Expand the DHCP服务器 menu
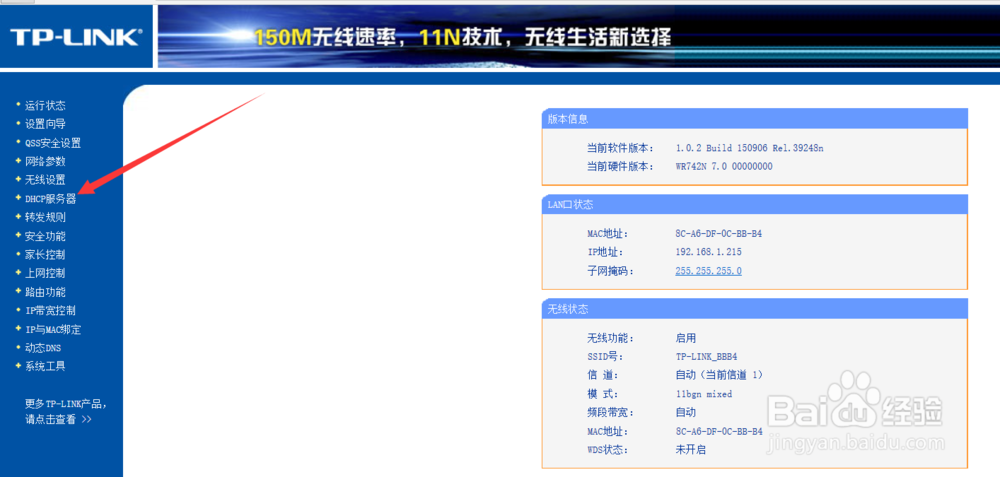 coord(50,198)
